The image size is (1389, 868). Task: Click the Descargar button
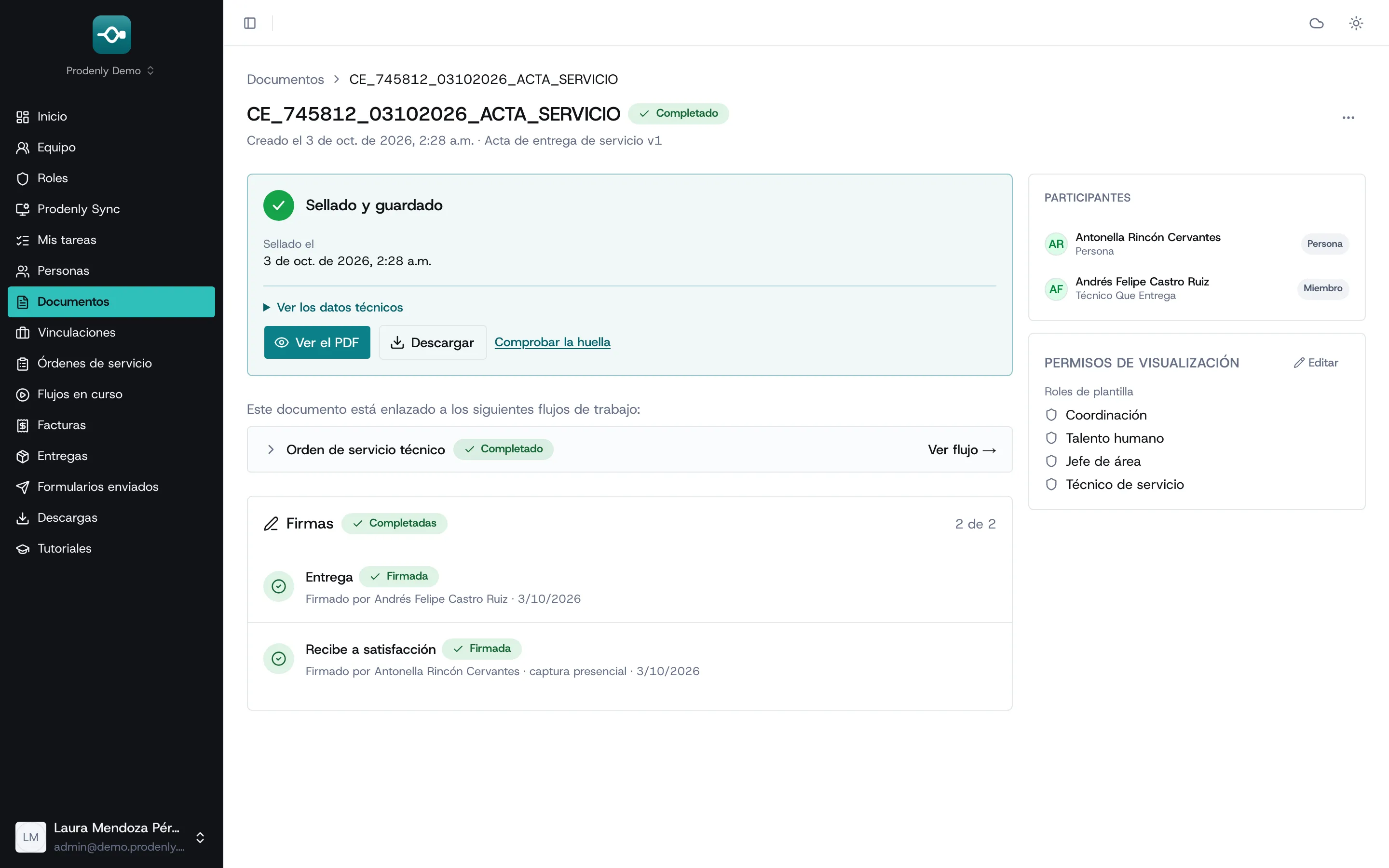click(x=433, y=343)
